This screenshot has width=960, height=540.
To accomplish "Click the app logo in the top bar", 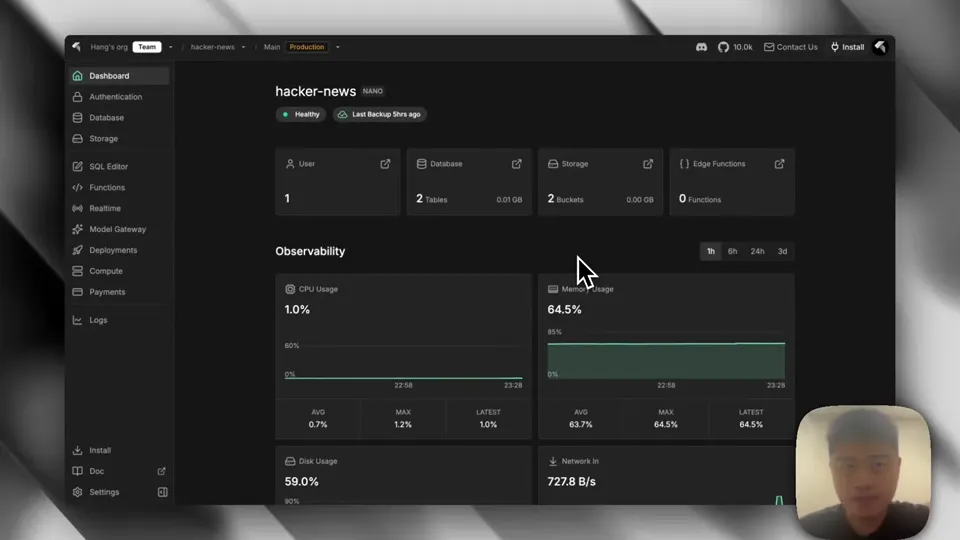I will (x=77, y=47).
